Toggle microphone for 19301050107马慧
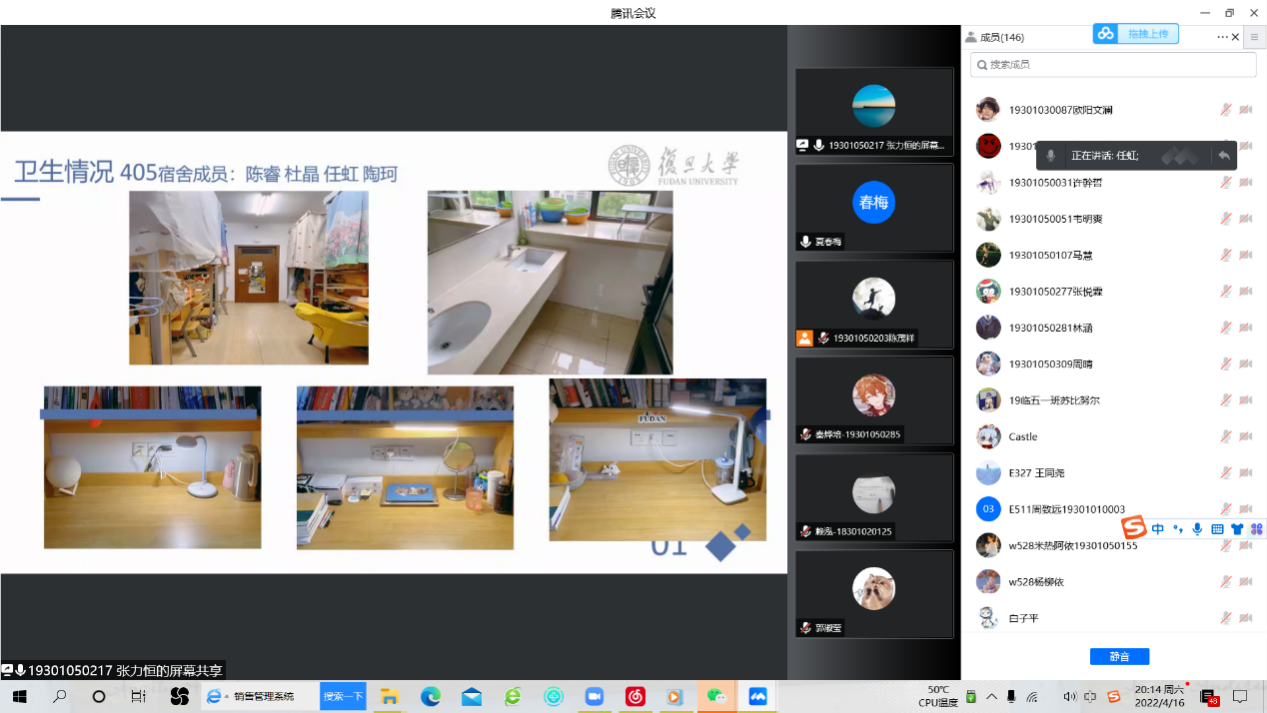The width and height of the screenshot is (1267, 713). [x=1226, y=255]
